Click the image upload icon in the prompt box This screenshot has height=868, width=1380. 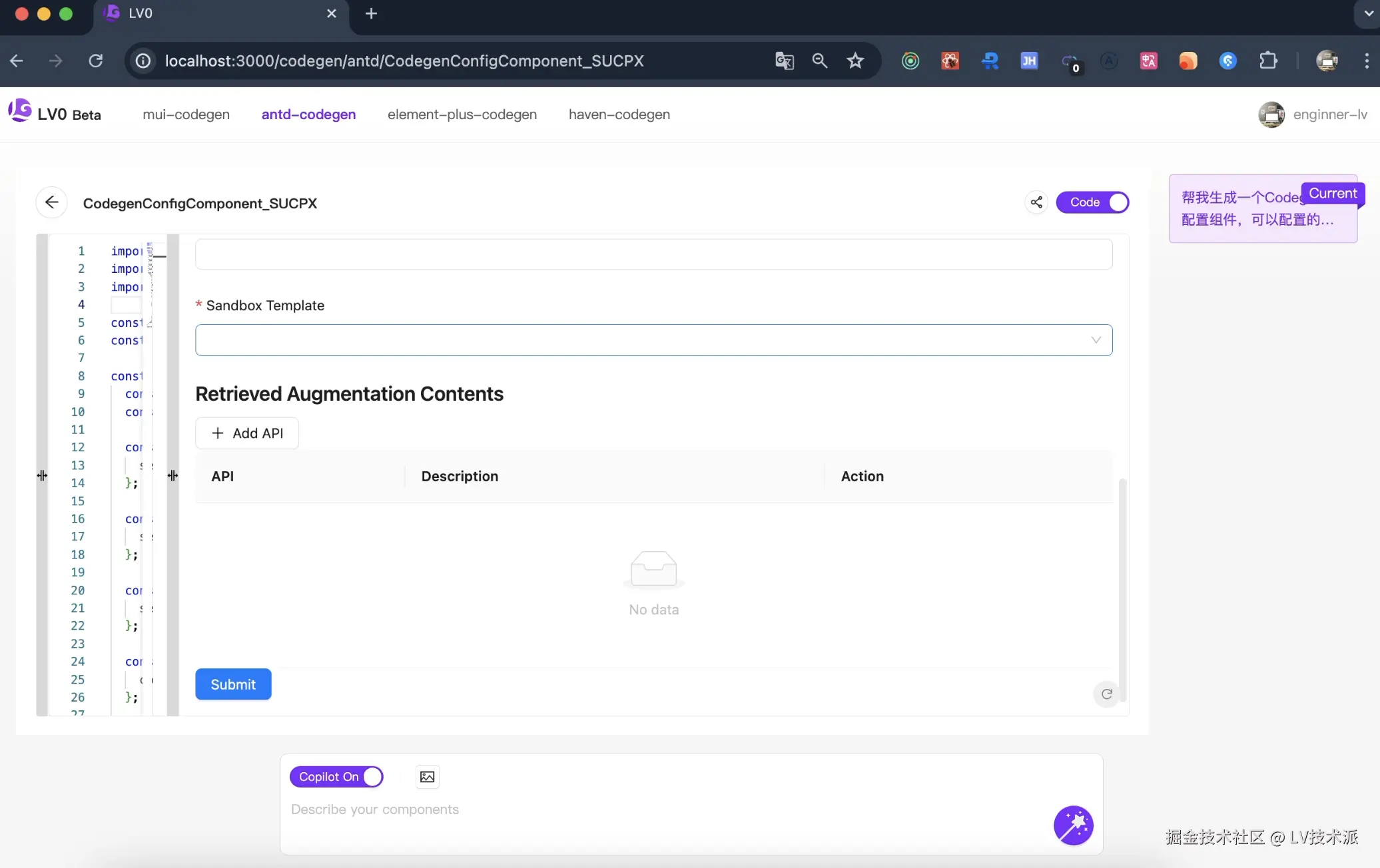[427, 777]
